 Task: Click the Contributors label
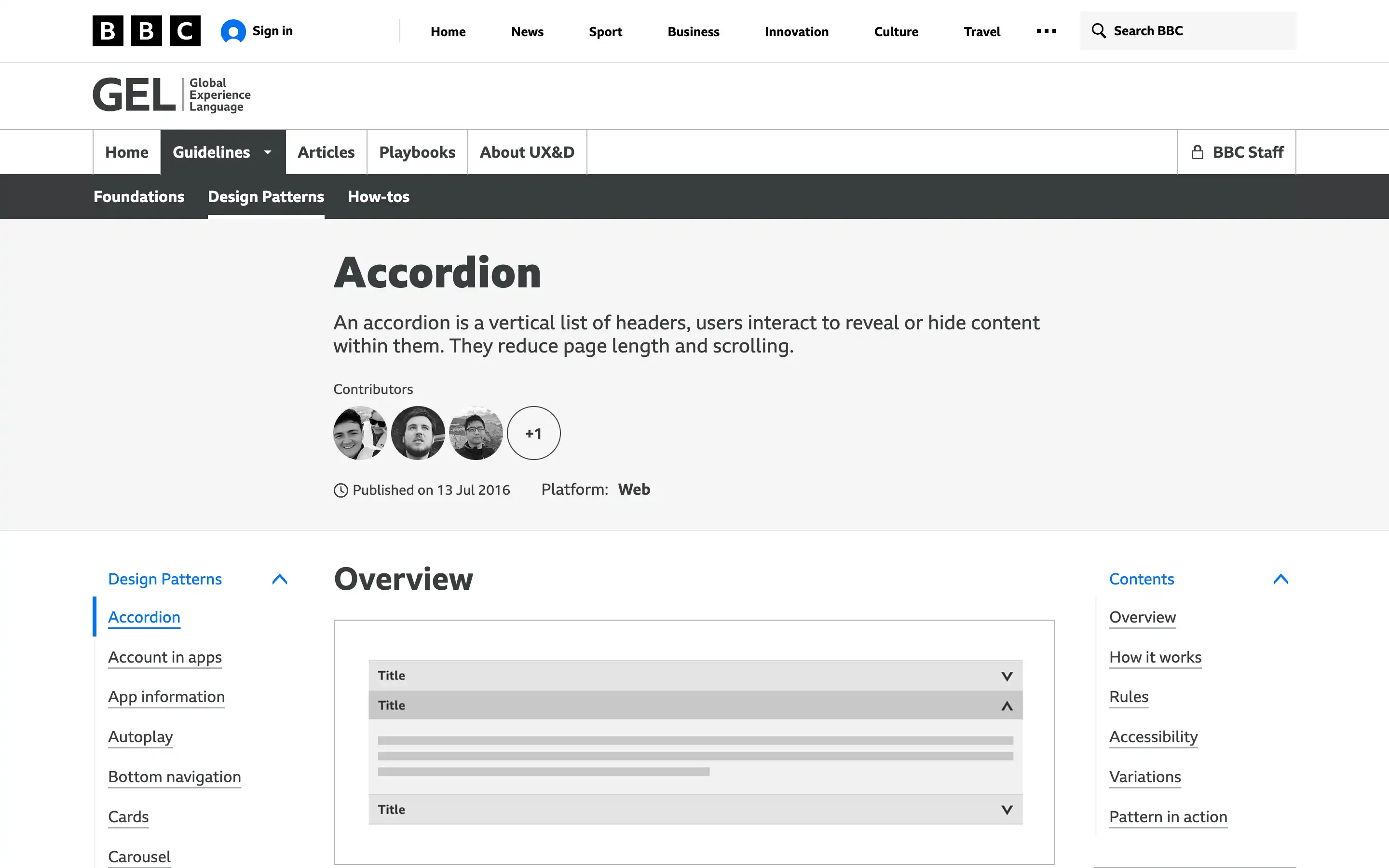[x=373, y=389]
